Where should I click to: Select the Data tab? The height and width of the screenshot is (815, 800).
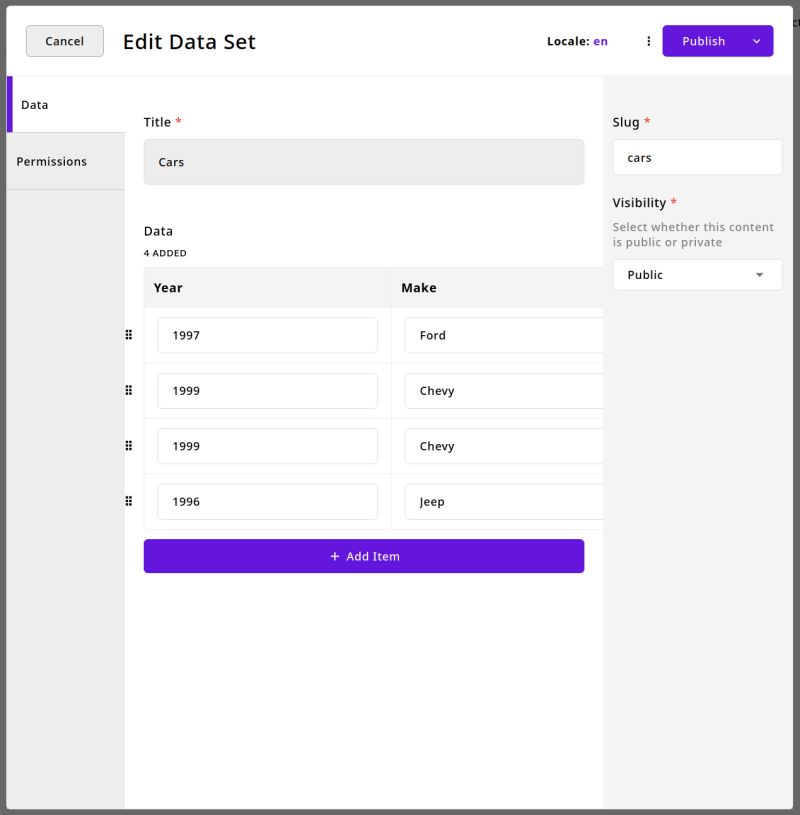[x=34, y=104]
